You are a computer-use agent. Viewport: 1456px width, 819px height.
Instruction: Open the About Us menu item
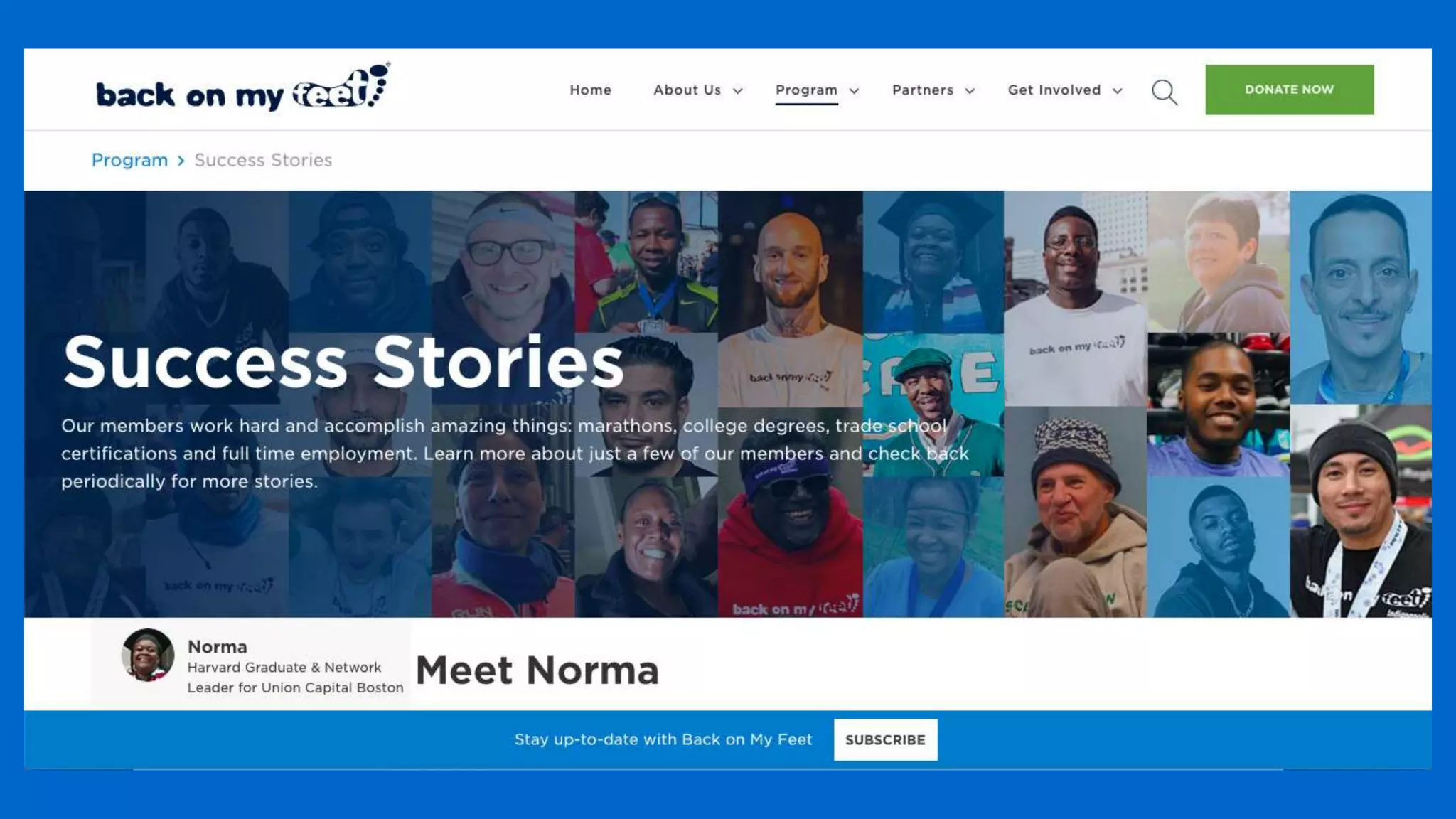coord(687,90)
